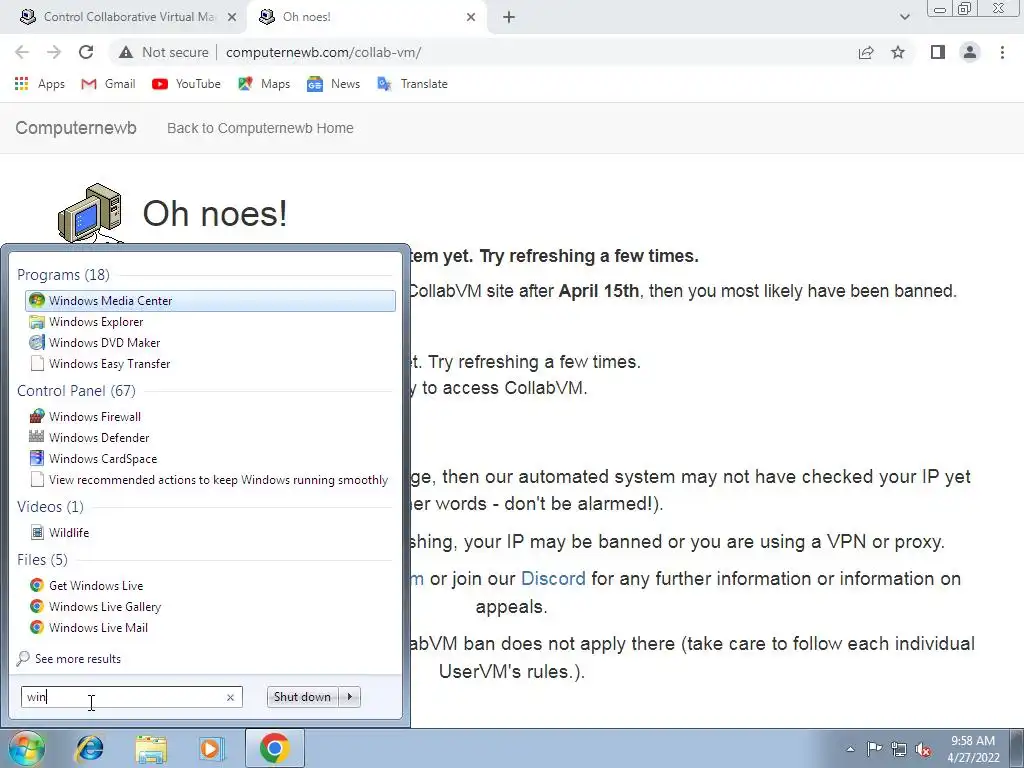Viewport: 1024px width, 768px height.
Task: Open Windows Media Player from taskbar
Action: tap(211, 748)
